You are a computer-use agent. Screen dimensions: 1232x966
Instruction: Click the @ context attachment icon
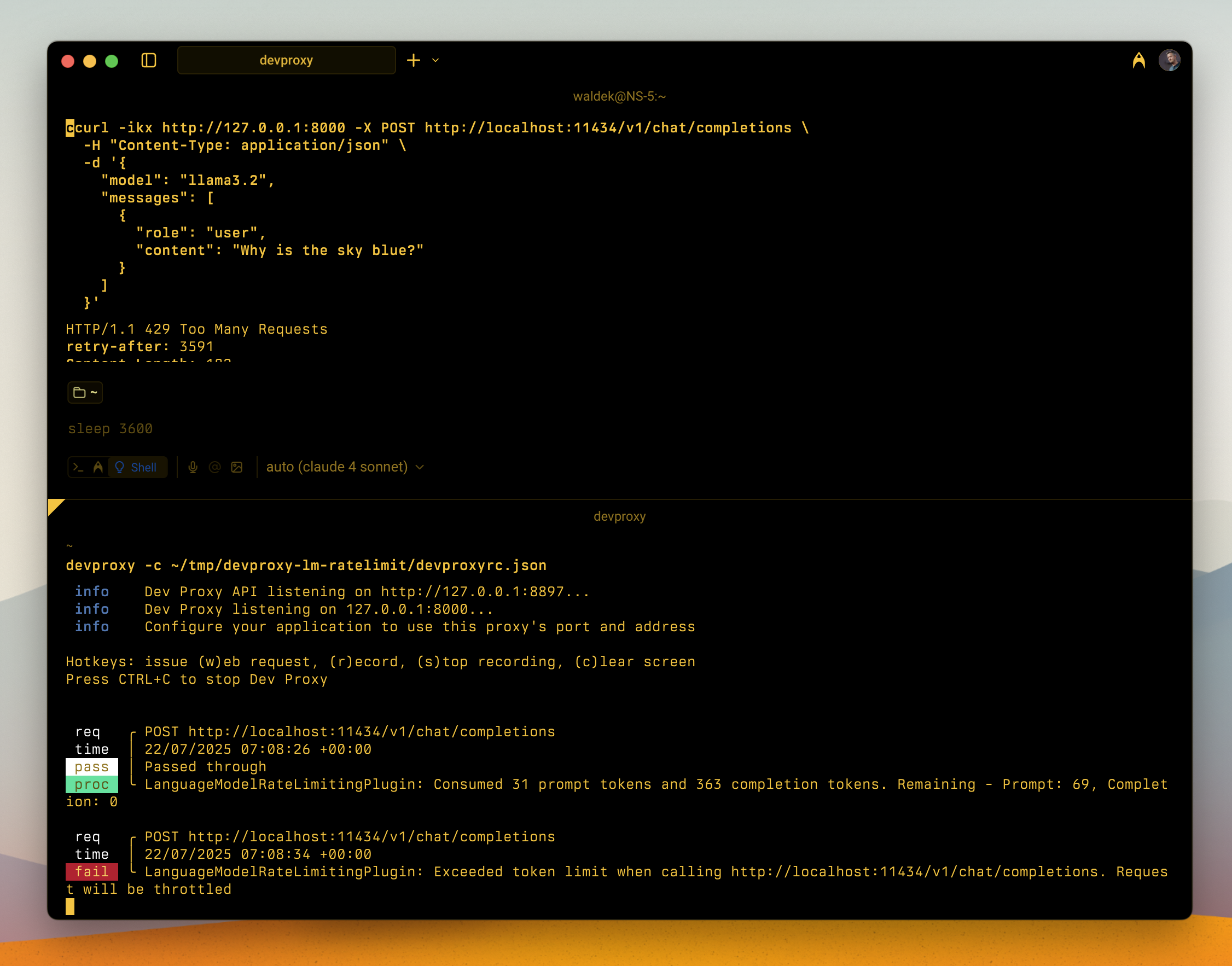(215, 467)
